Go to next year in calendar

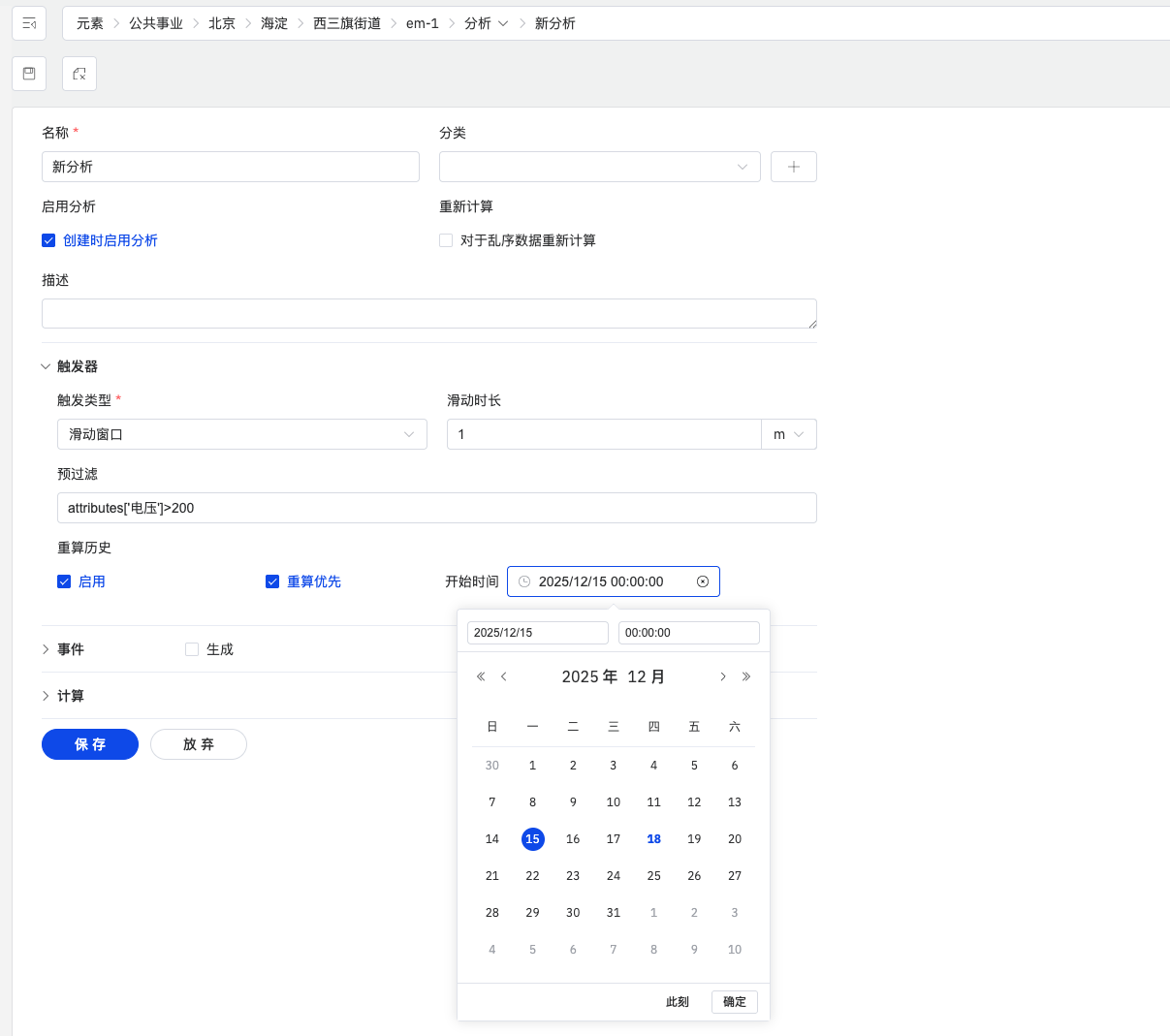746,676
